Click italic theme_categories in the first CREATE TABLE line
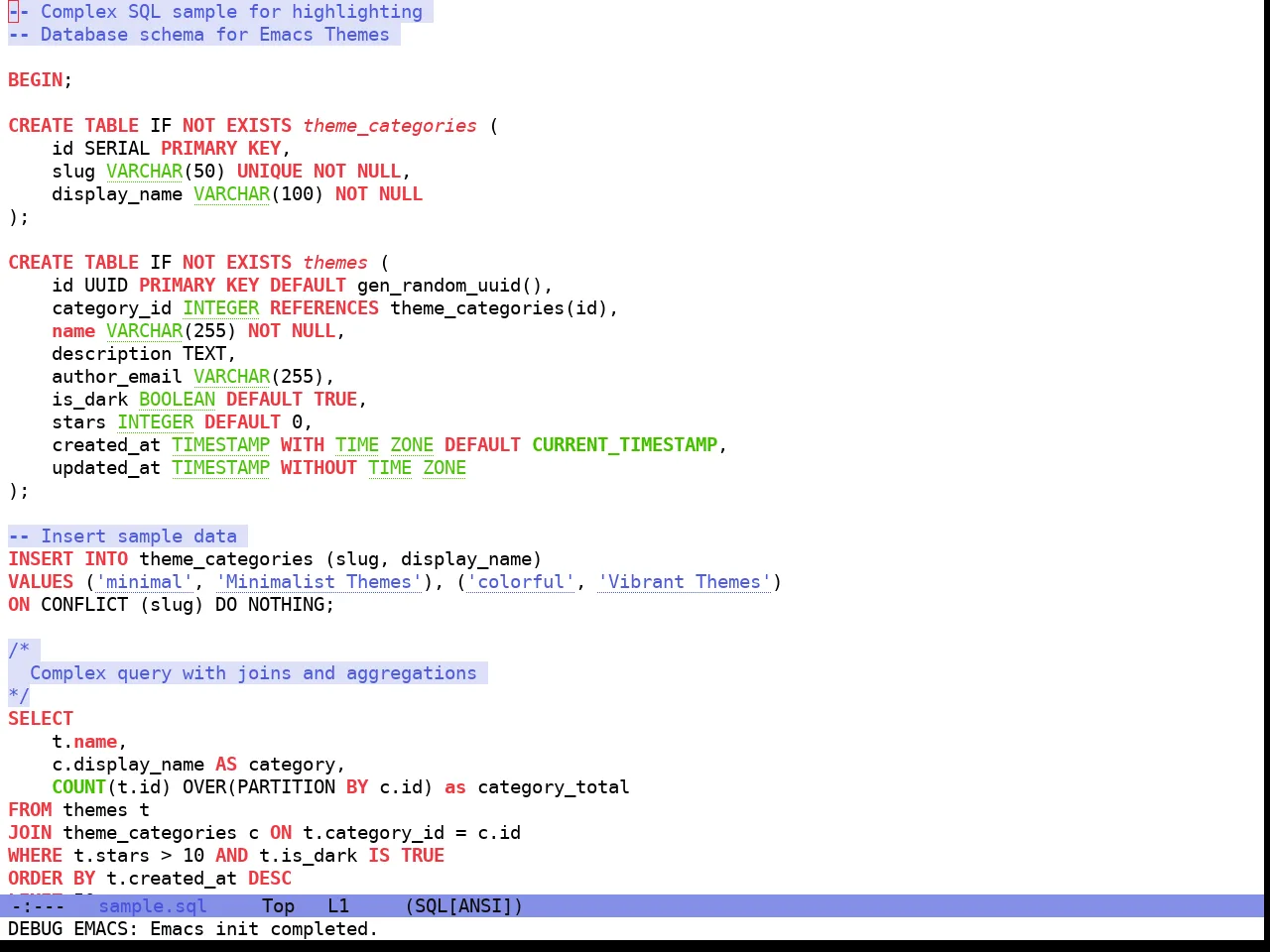The width and height of the screenshot is (1270, 952). 390,126
